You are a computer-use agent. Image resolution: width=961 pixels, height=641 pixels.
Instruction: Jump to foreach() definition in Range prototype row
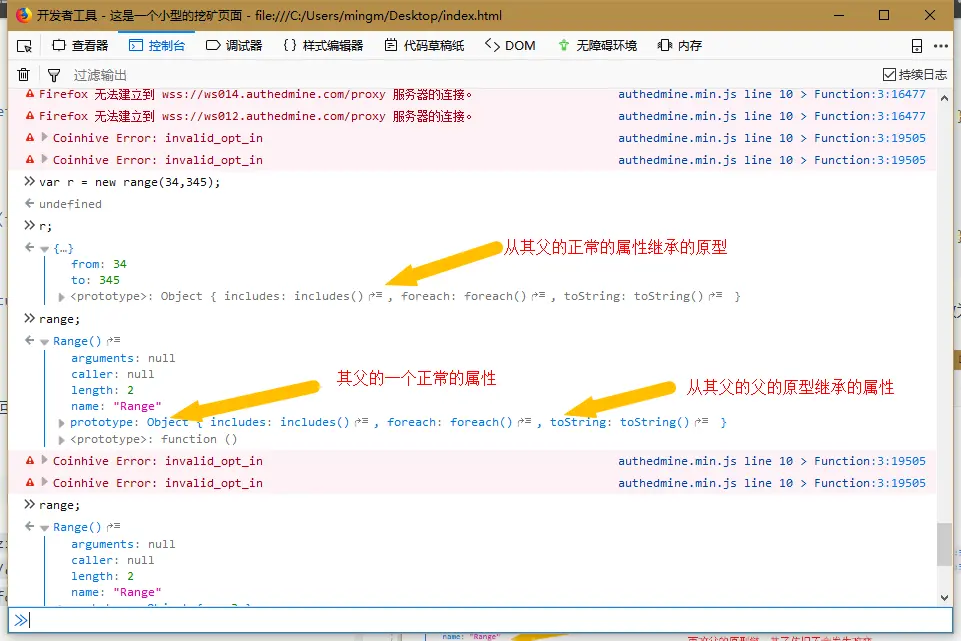click(525, 422)
